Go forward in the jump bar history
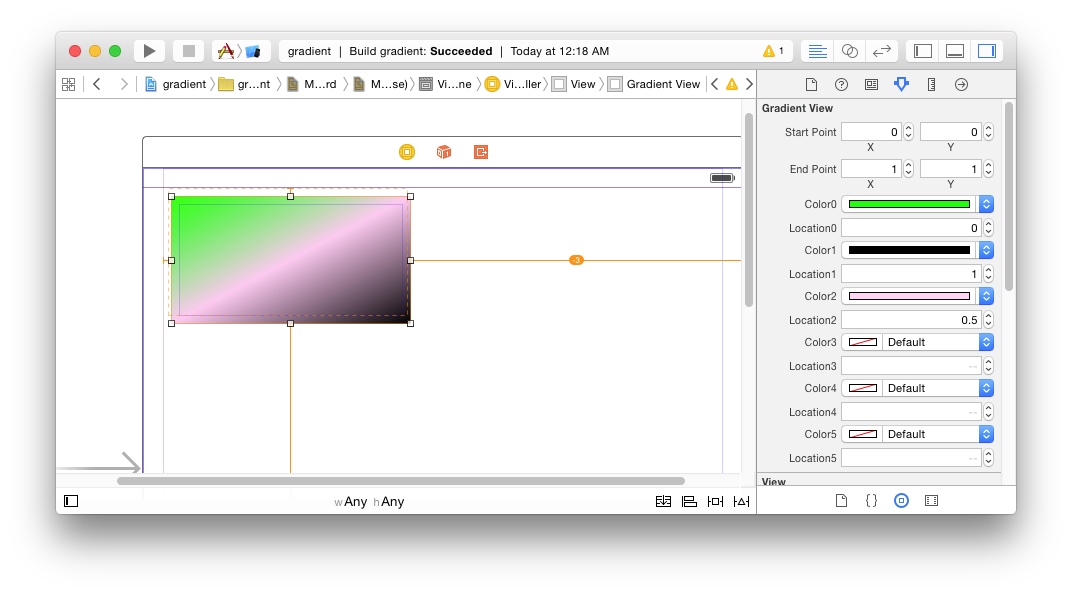Viewport: 1072px width, 594px height. pos(124,84)
